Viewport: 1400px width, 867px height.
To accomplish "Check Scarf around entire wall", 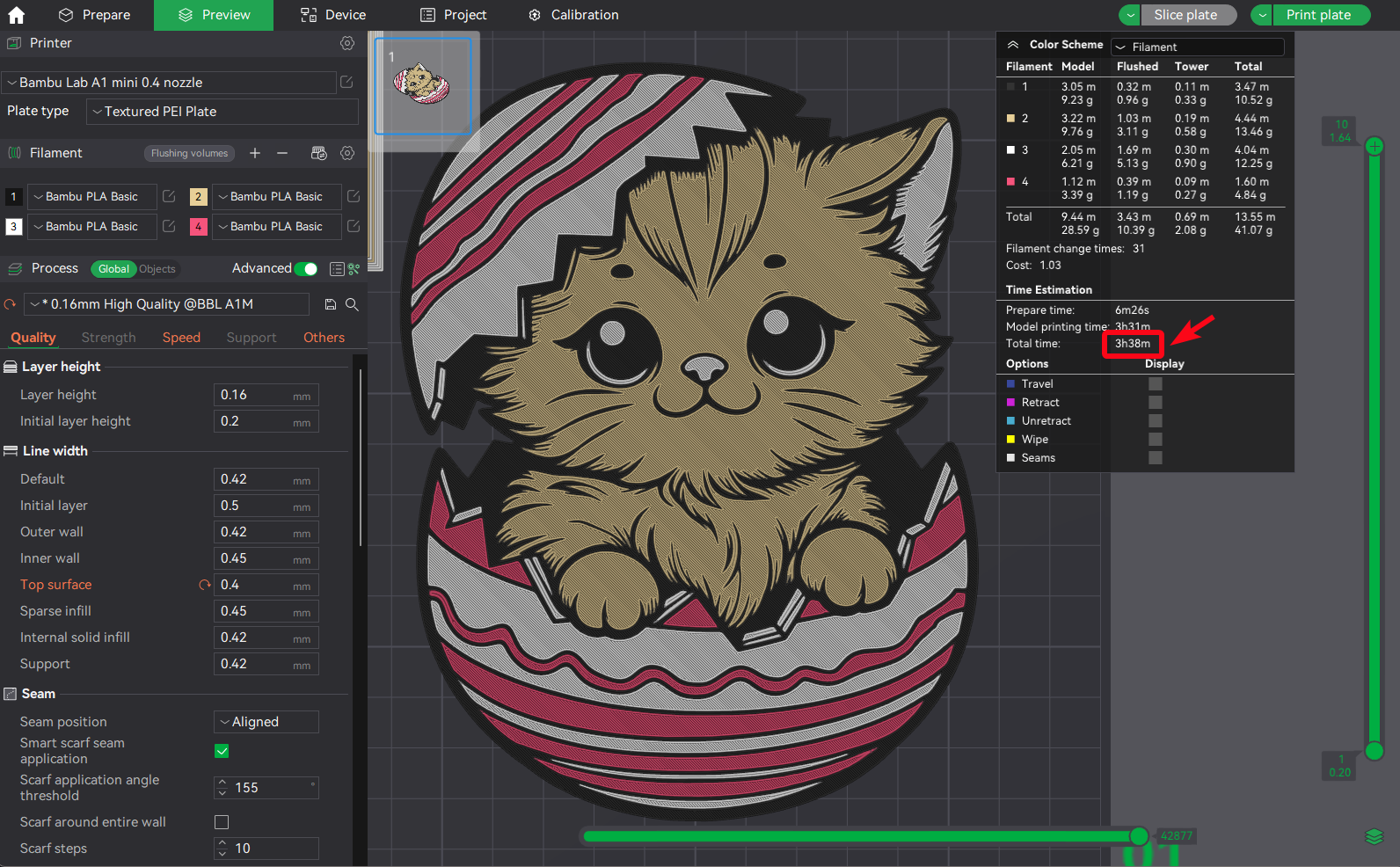I will pyautogui.click(x=222, y=822).
